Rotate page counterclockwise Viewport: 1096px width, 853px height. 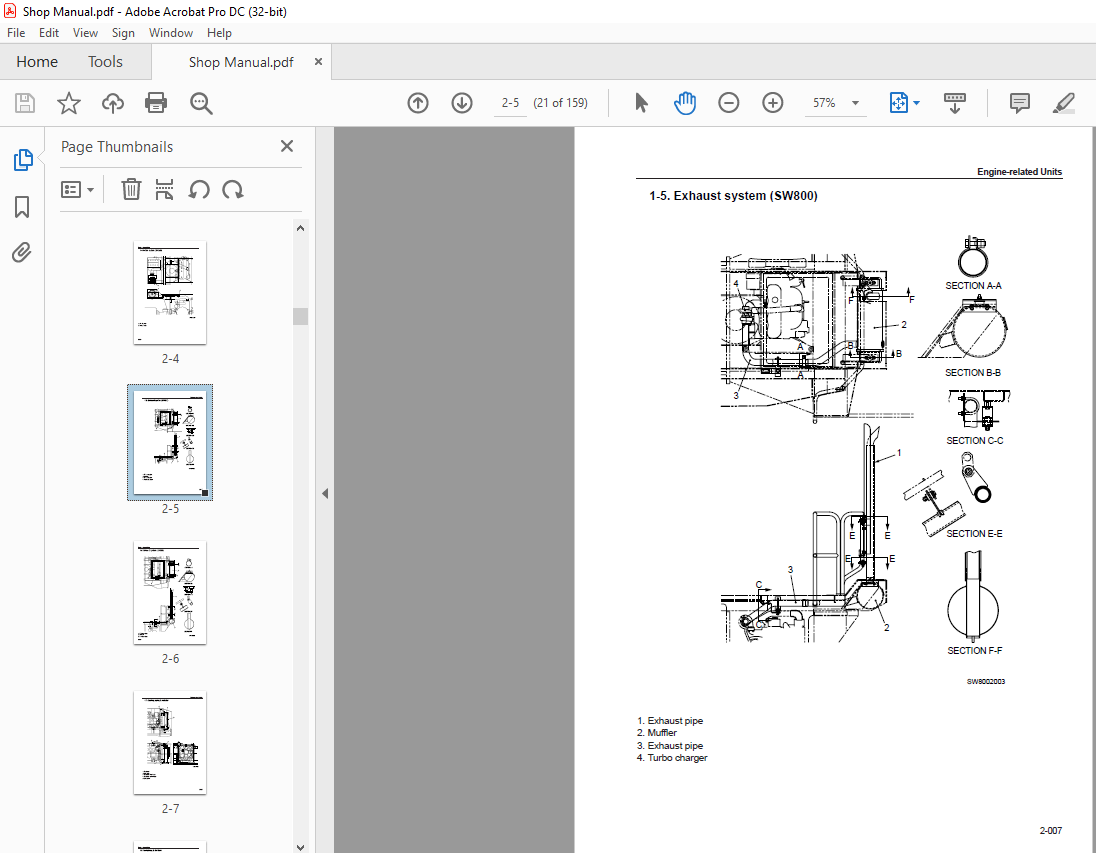coord(199,189)
